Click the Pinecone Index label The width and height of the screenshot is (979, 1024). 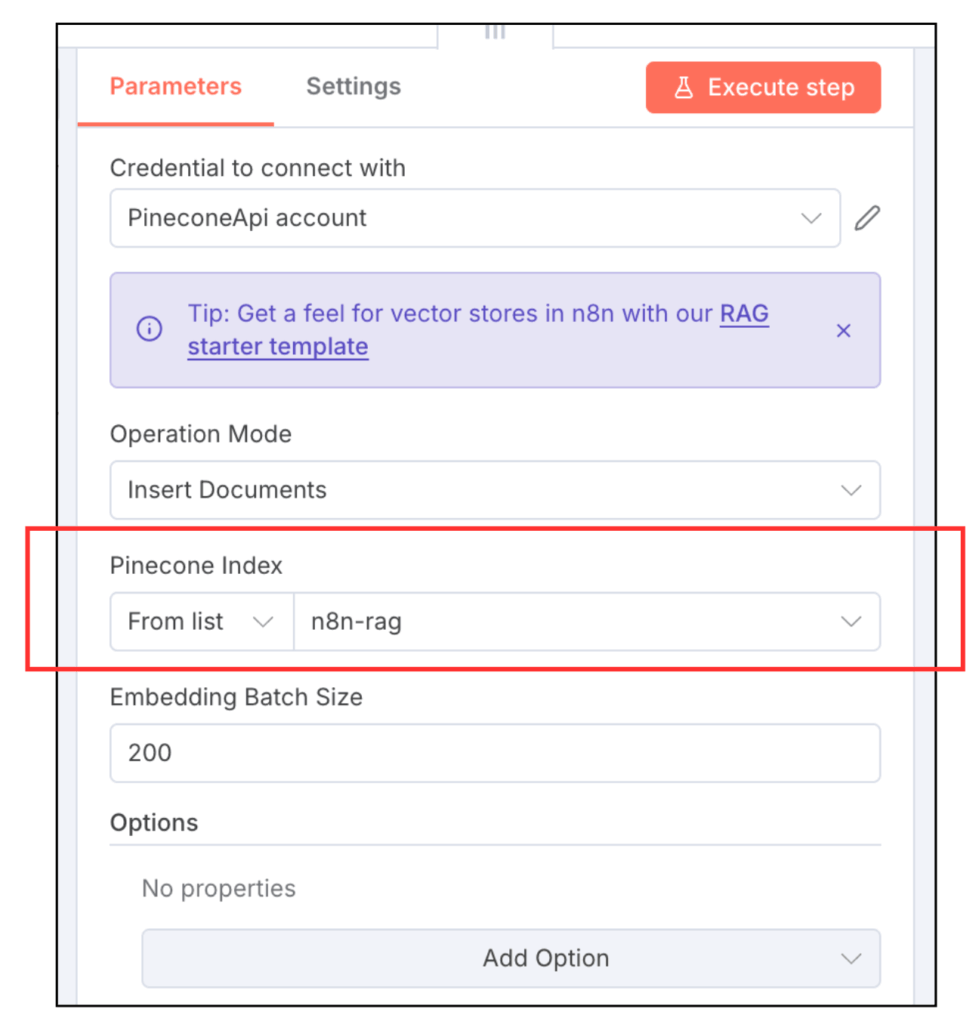pos(196,565)
